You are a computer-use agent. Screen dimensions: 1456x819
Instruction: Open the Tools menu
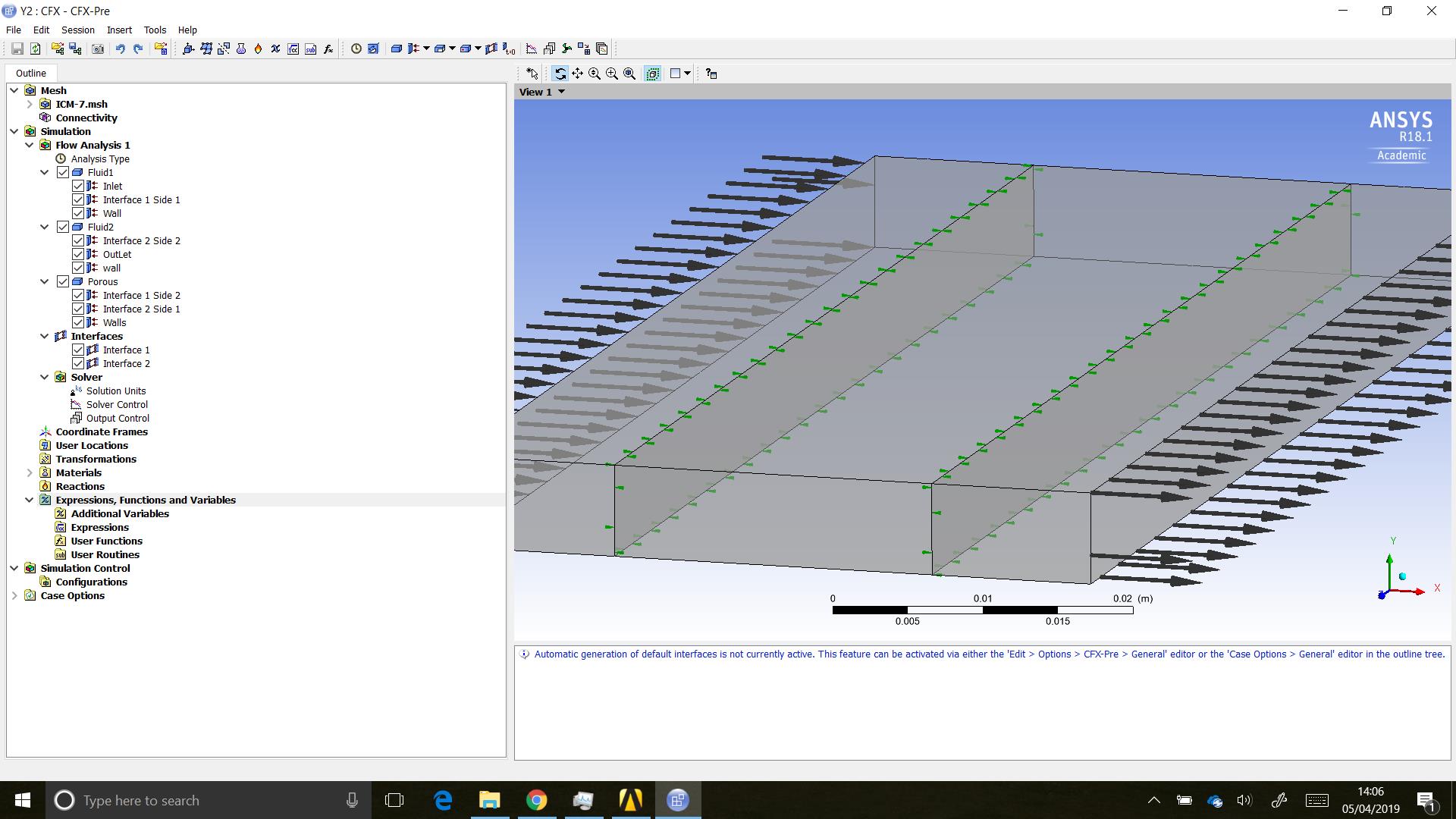point(155,30)
